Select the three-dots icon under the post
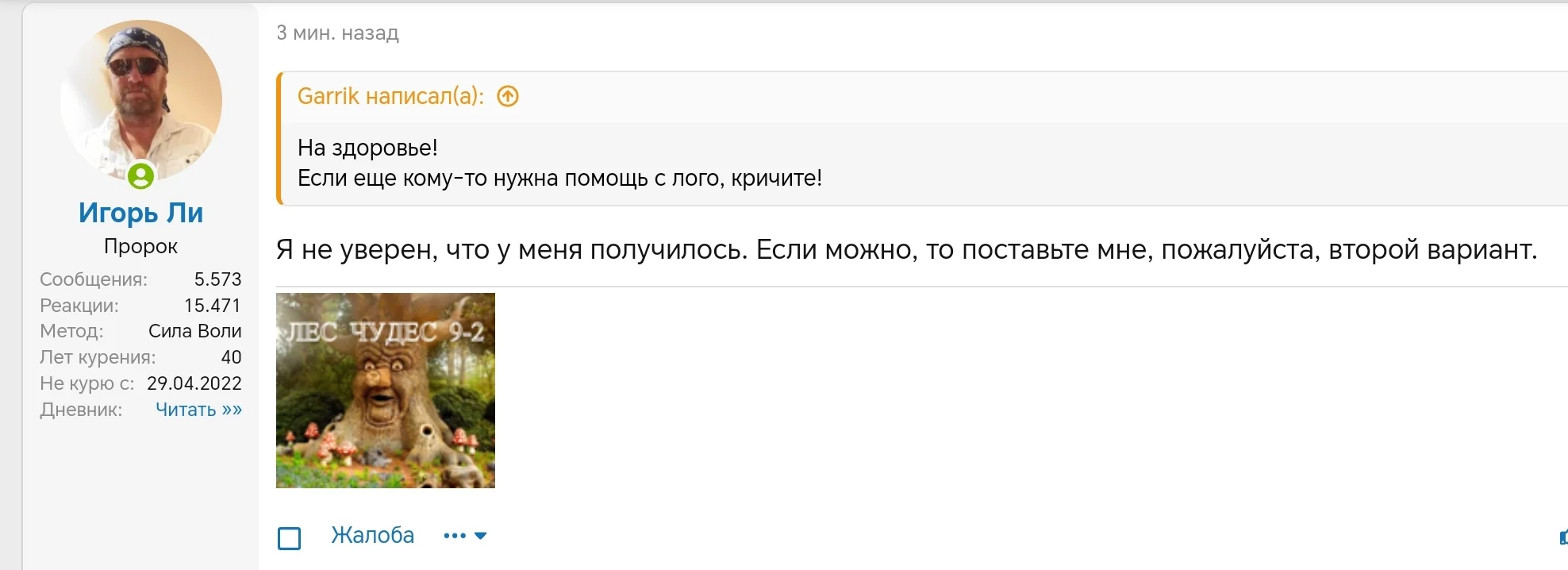This screenshot has height=570, width=1568. point(454,535)
